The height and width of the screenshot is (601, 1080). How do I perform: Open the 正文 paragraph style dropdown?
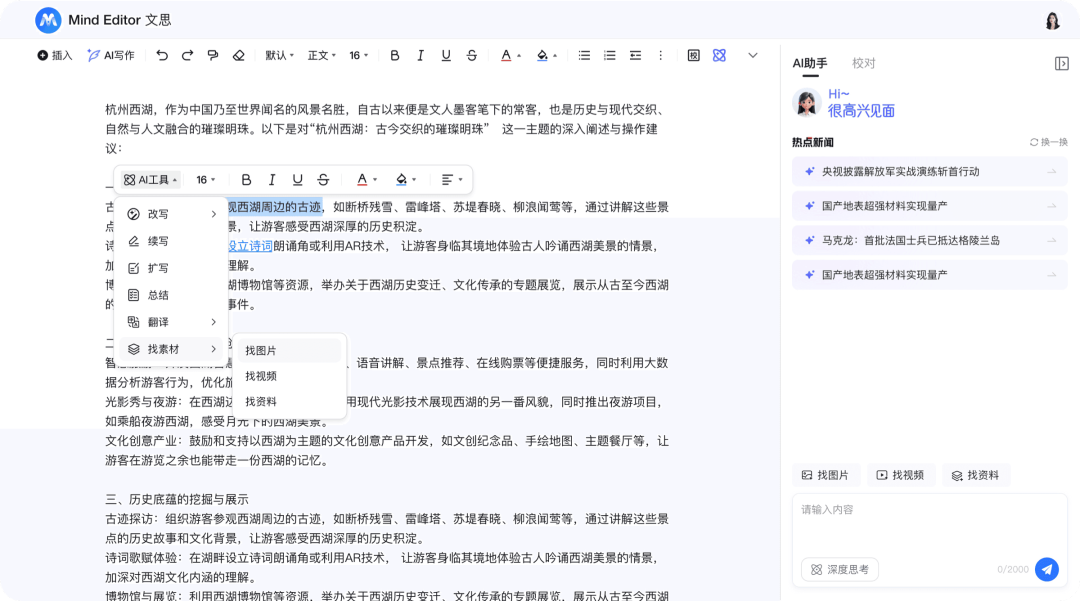coord(322,56)
